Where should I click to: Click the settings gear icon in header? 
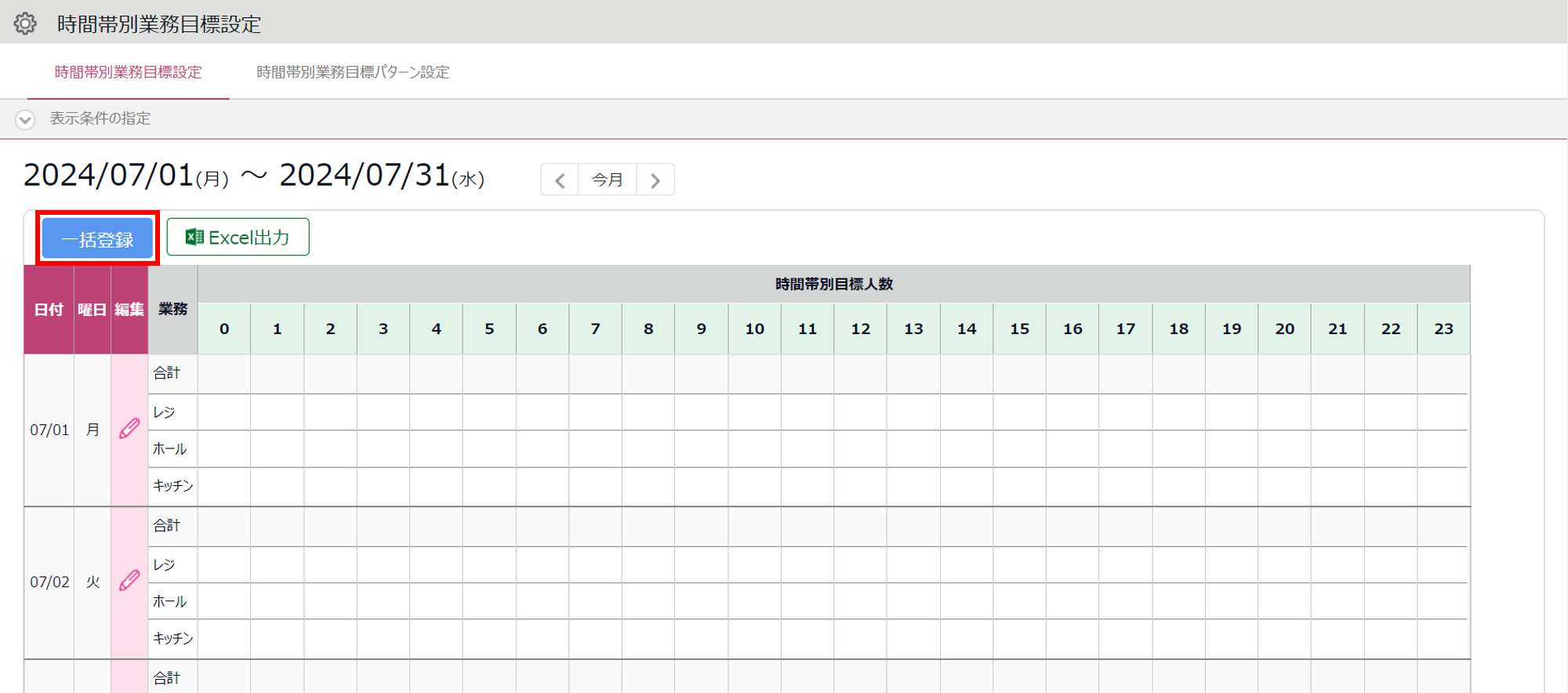(25, 24)
